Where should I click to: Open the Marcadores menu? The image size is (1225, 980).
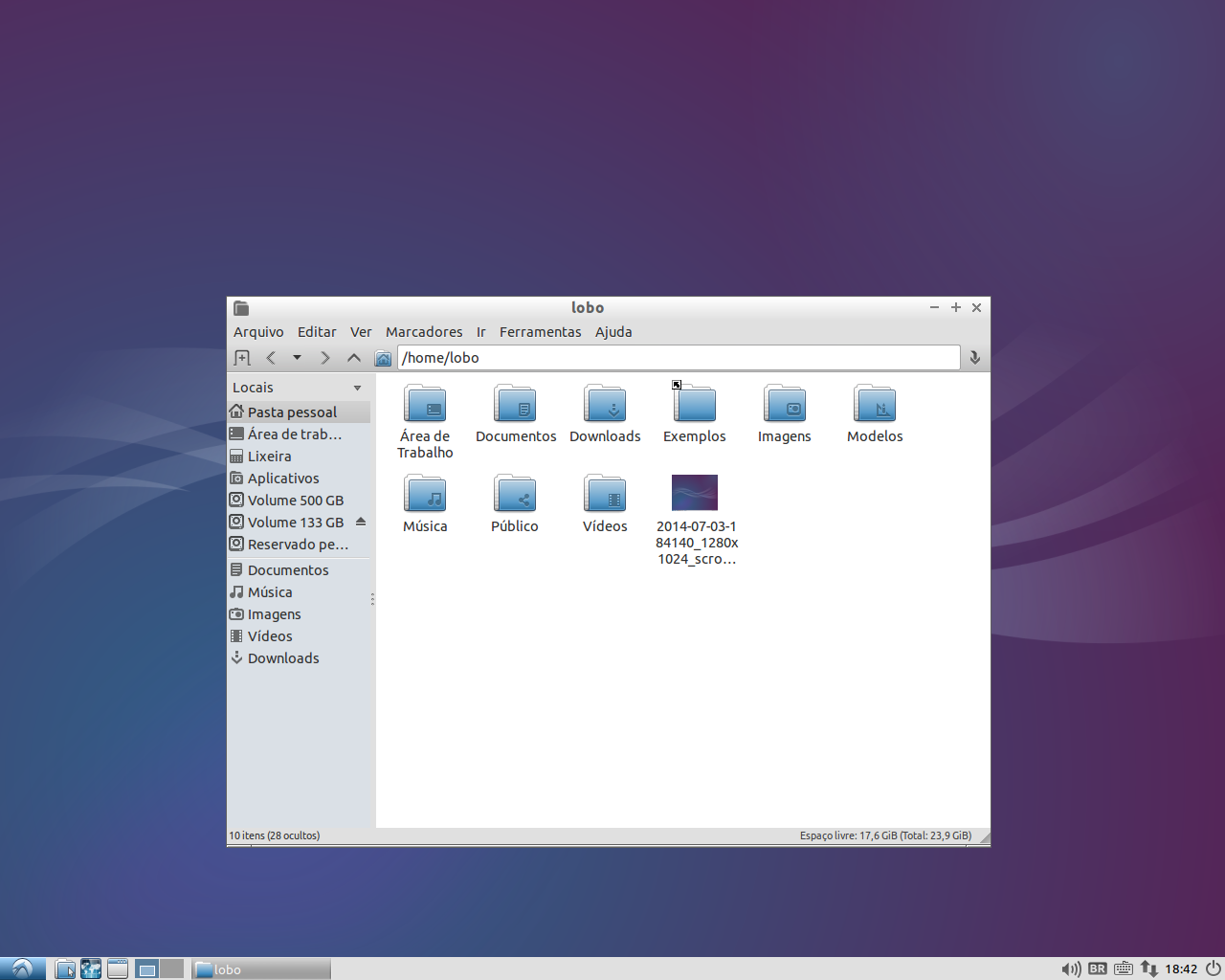click(423, 332)
